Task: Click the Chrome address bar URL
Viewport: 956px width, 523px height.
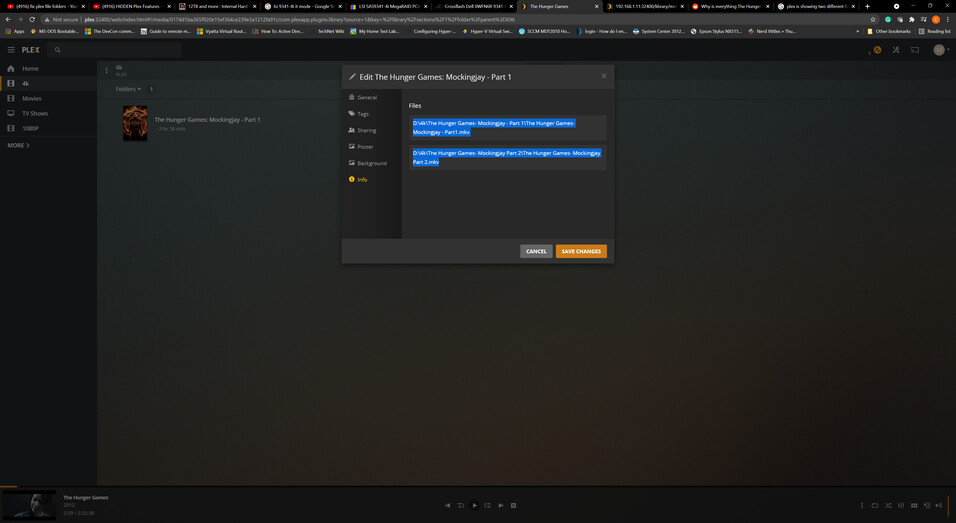Action: click(299, 20)
